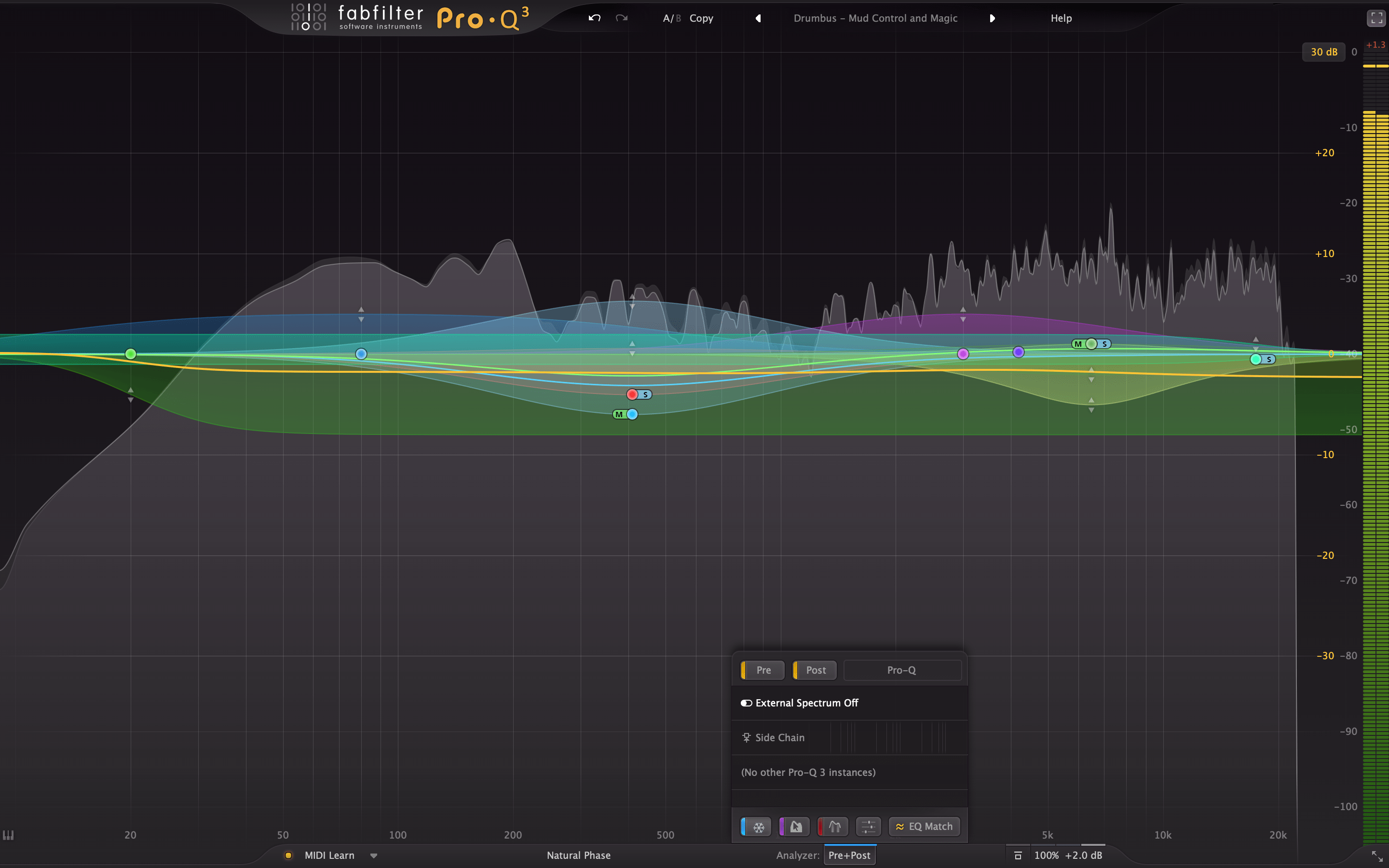Click the 100% gain scale value
Viewport: 1389px width, 868px height.
coord(1047,855)
